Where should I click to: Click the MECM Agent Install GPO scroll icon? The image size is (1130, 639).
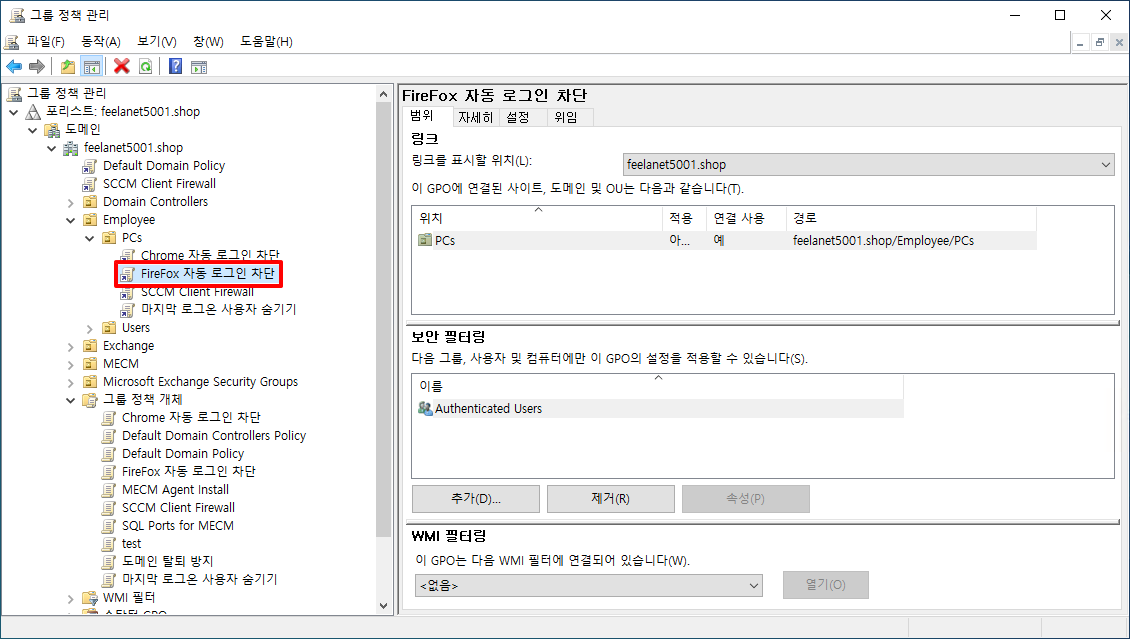109,490
